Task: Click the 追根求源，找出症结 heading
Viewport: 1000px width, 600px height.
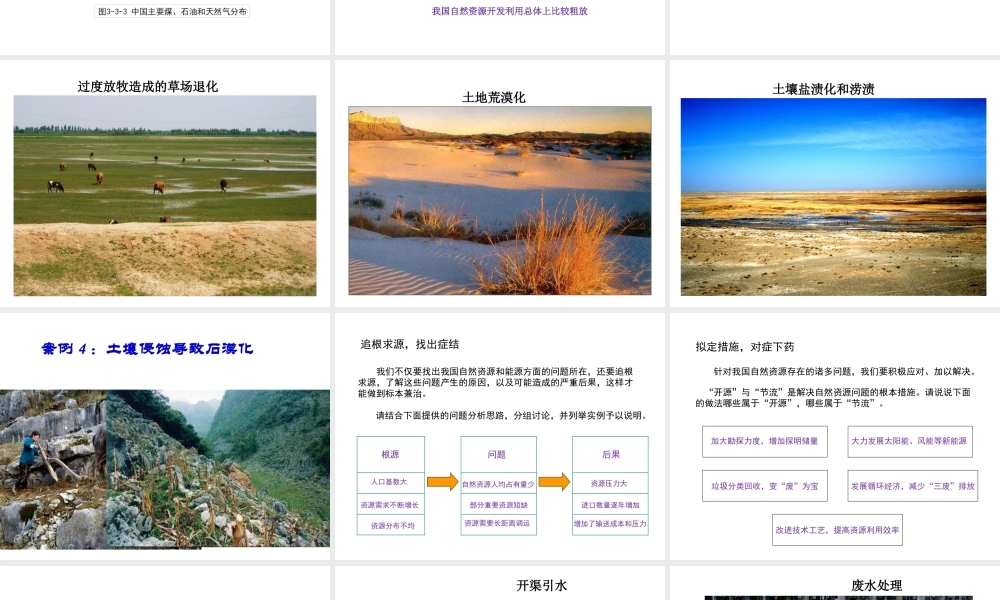Action: 409,344
